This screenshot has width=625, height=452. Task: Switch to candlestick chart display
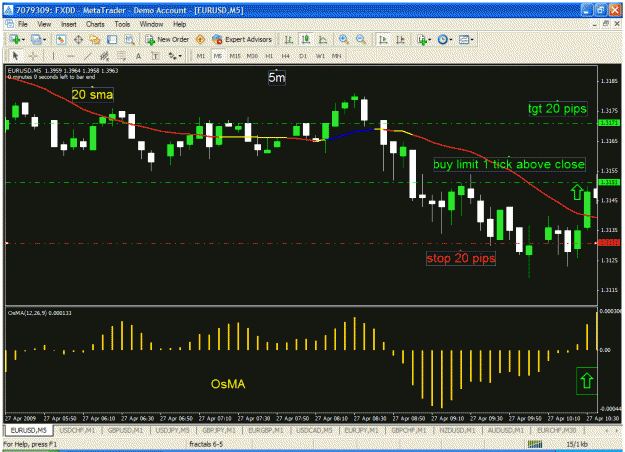pos(306,39)
